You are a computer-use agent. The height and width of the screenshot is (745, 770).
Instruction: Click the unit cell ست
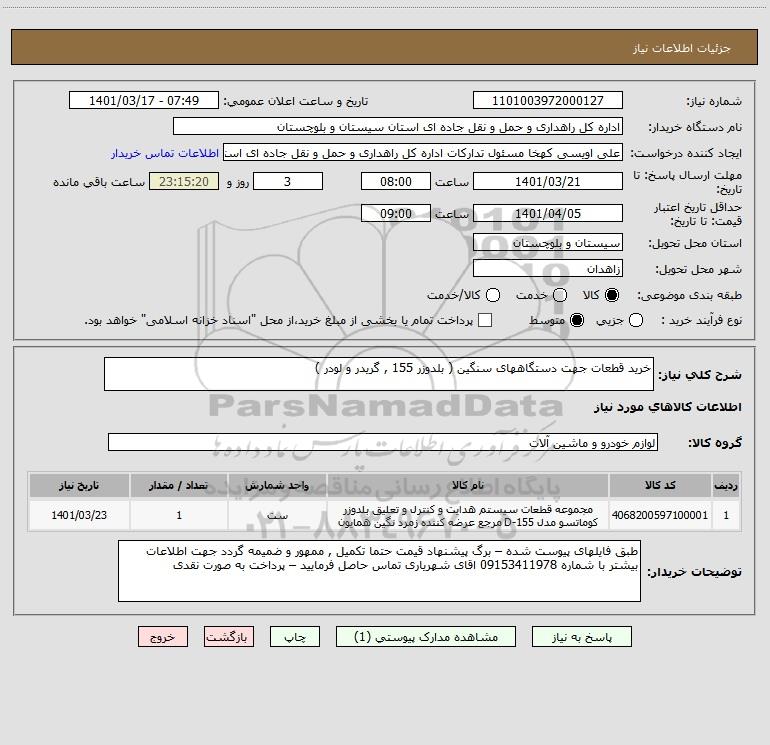[277, 515]
